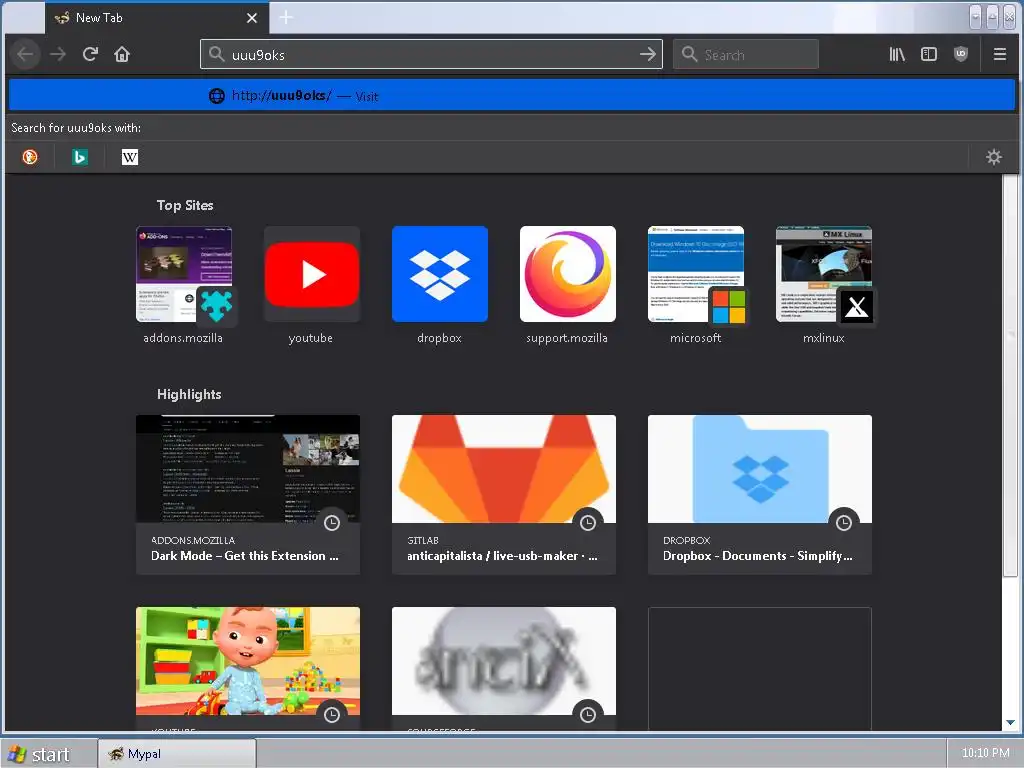The image size is (1024, 768).
Task: Open a new tab with plus button
Action: pyautogui.click(x=286, y=18)
